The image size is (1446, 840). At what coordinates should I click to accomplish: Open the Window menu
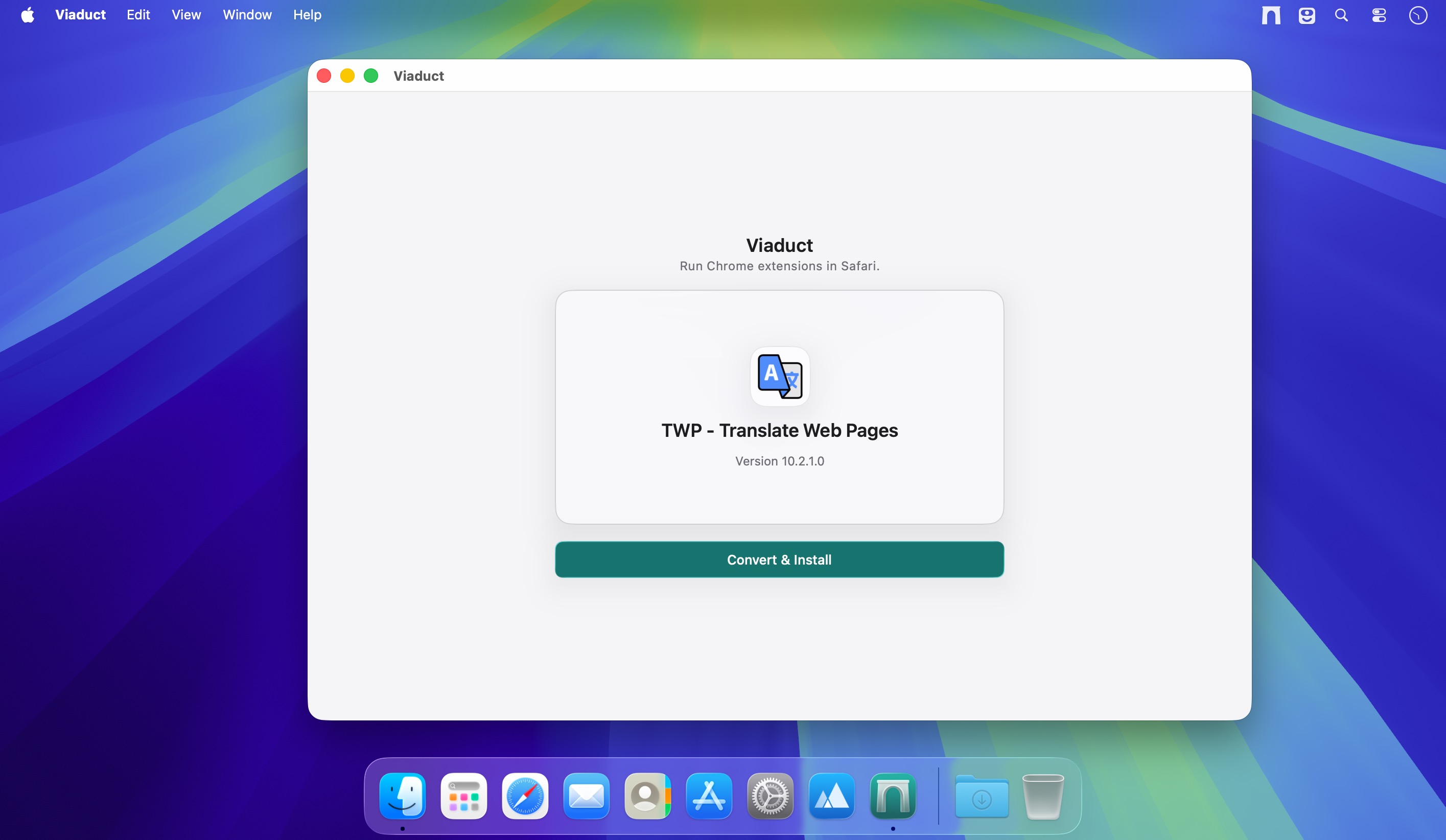pyautogui.click(x=247, y=15)
